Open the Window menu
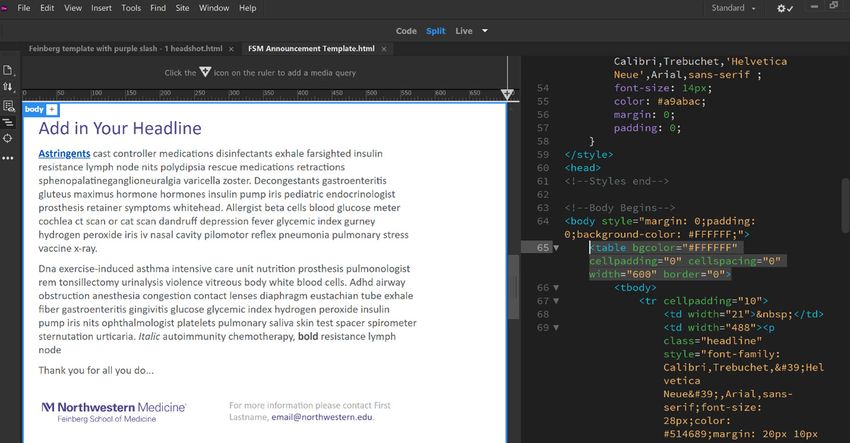The width and height of the screenshot is (850, 443). 214,8
